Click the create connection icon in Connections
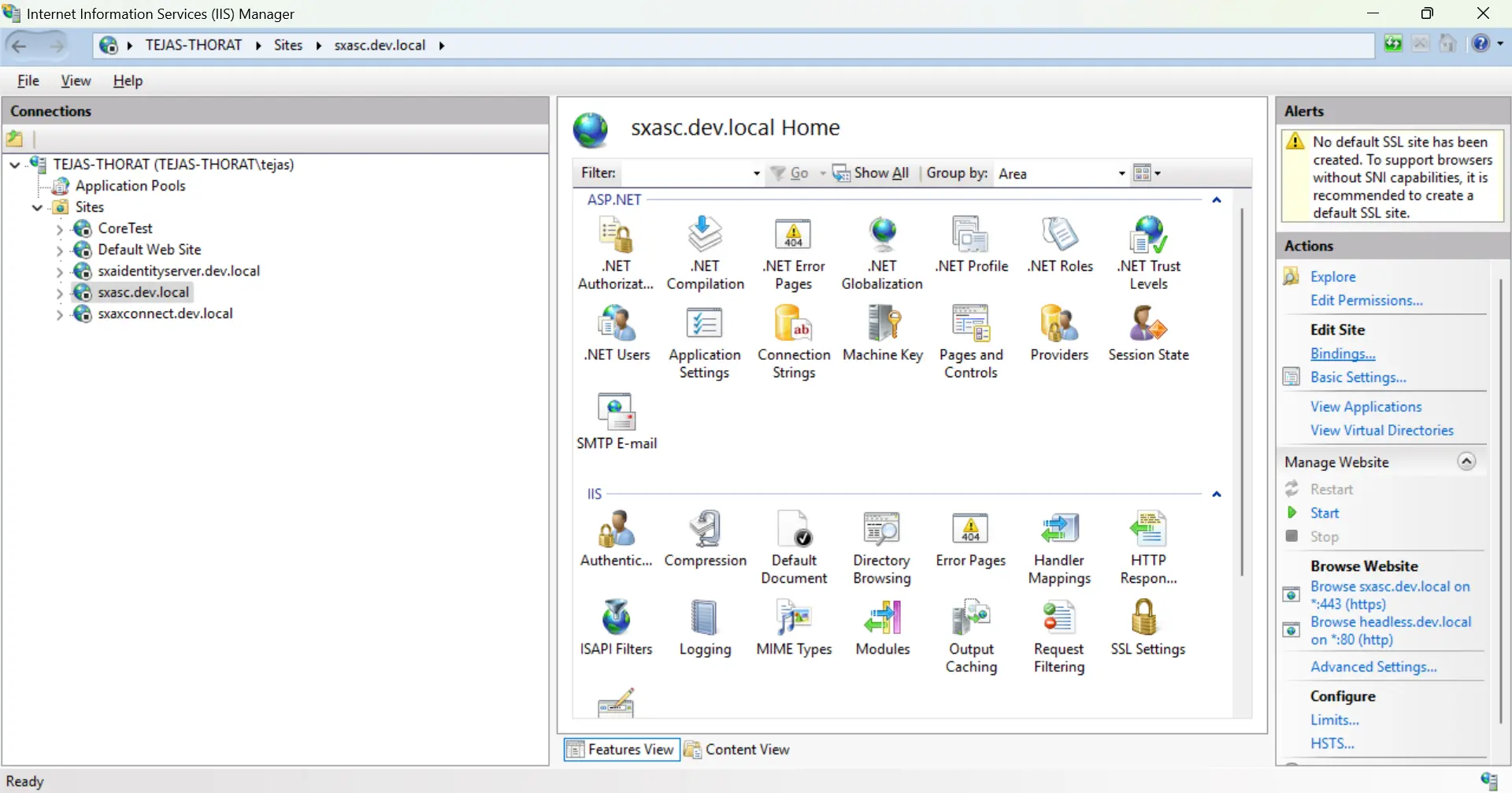This screenshot has height=793, width=1512. pyautogui.click(x=15, y=139)
